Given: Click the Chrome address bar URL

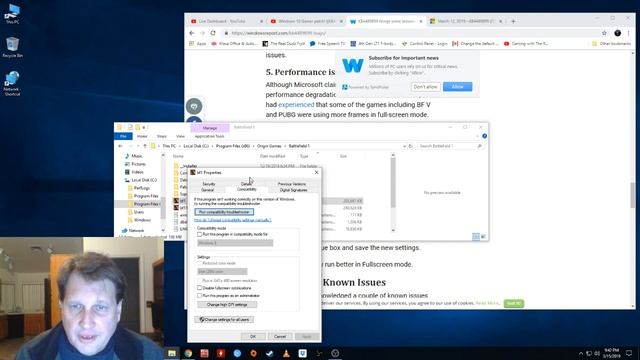Looking at the screenshot, I should pos(279,33).
